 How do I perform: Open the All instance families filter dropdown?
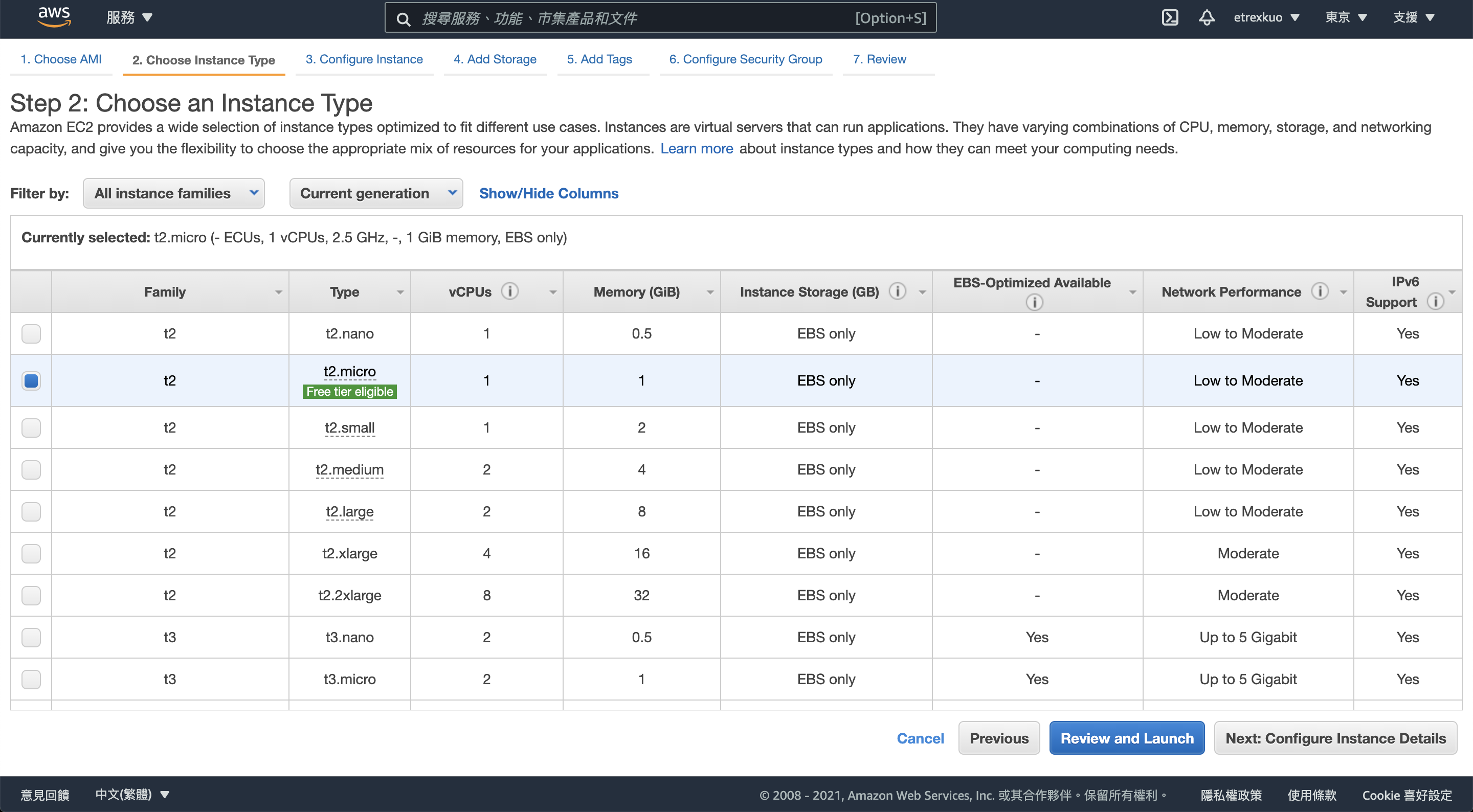coord(174,193)
